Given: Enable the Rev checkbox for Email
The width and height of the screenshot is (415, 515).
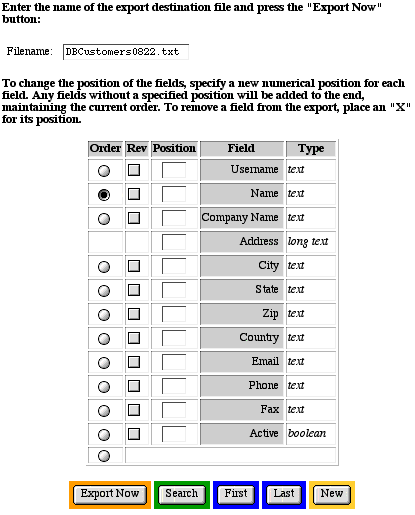Looking at the screenshot, I should tap(134, 362).
